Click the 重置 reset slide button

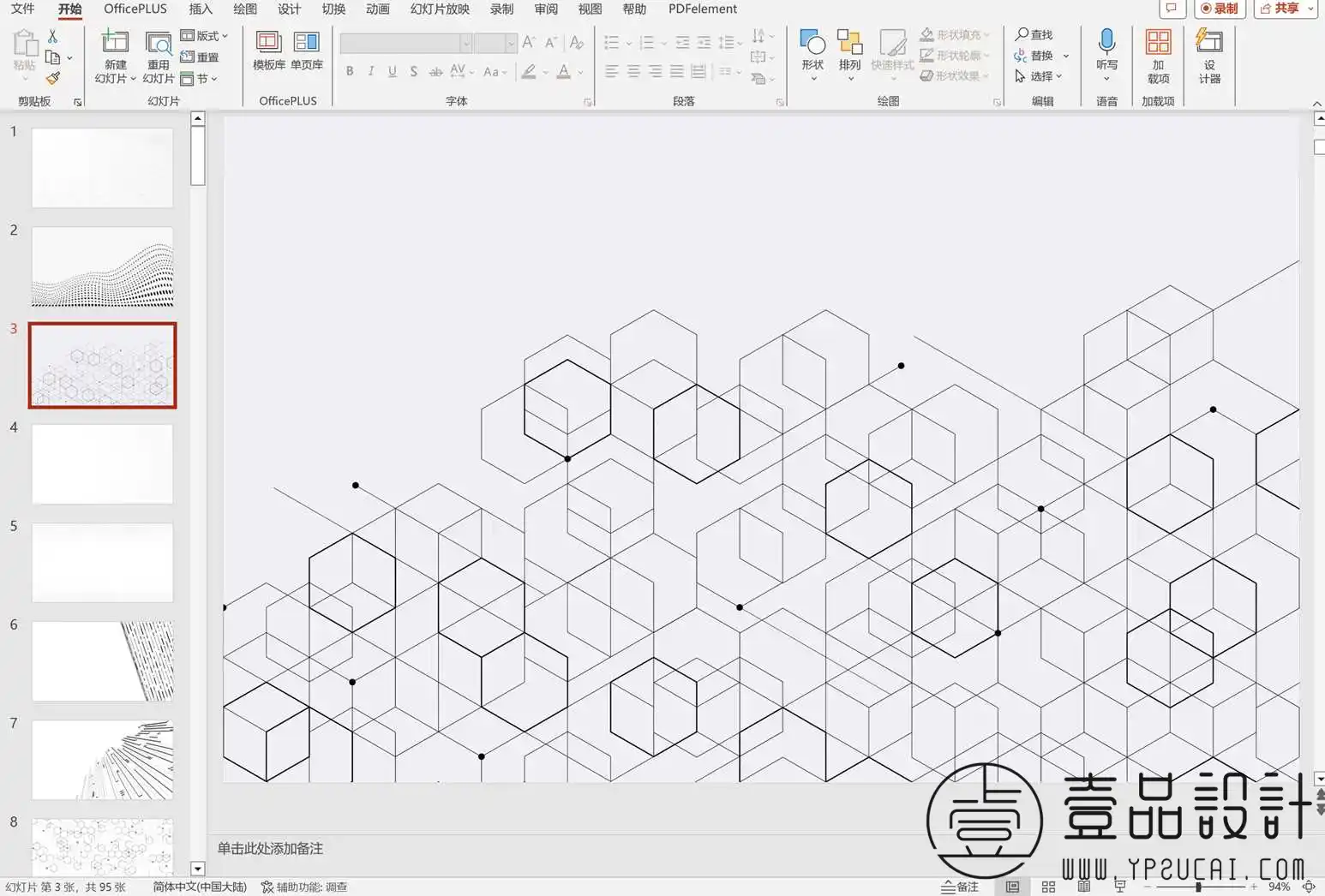tap(201, 57)
